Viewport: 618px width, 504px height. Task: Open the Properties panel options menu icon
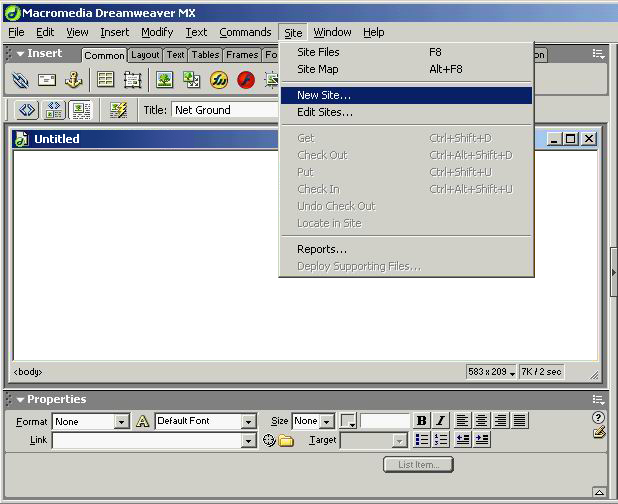(598, 400)
